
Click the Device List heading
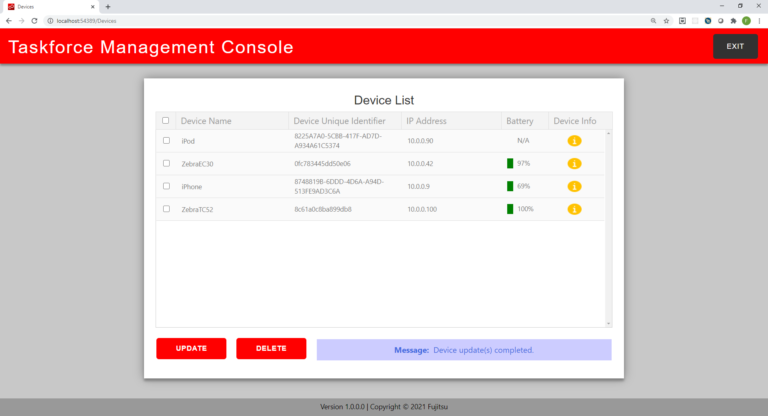pyautogui.click(x=384, y=100)
